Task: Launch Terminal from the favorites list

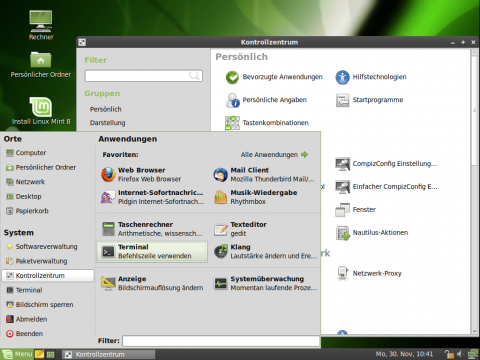Action: 152,251
